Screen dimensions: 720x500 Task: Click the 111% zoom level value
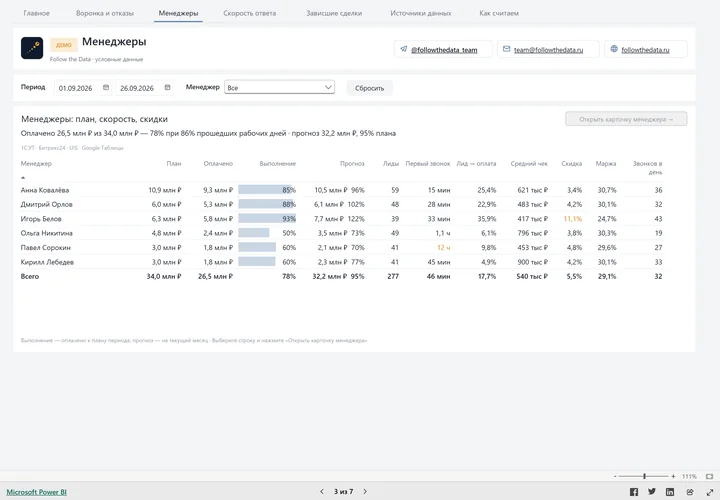coord(689,477)
